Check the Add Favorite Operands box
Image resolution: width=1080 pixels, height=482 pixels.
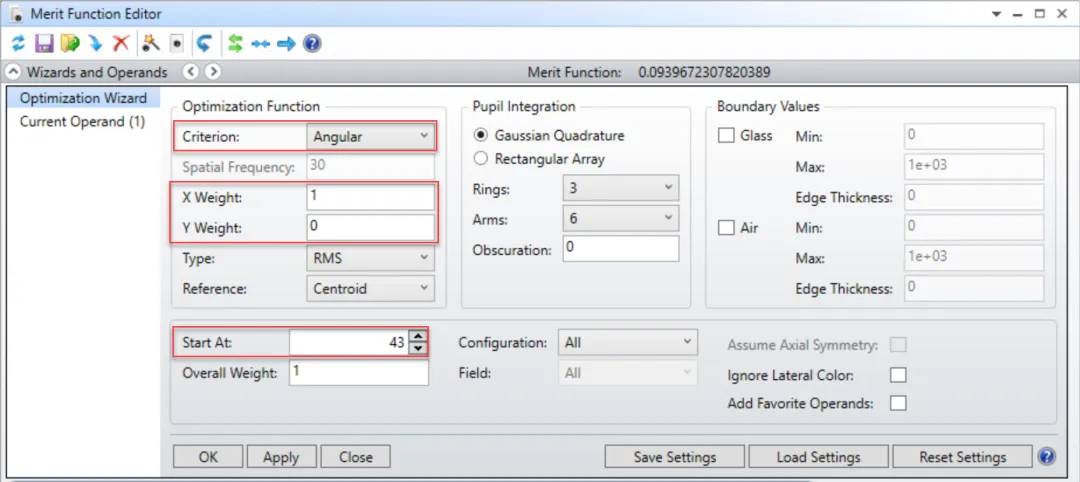[x=898, y=403]
